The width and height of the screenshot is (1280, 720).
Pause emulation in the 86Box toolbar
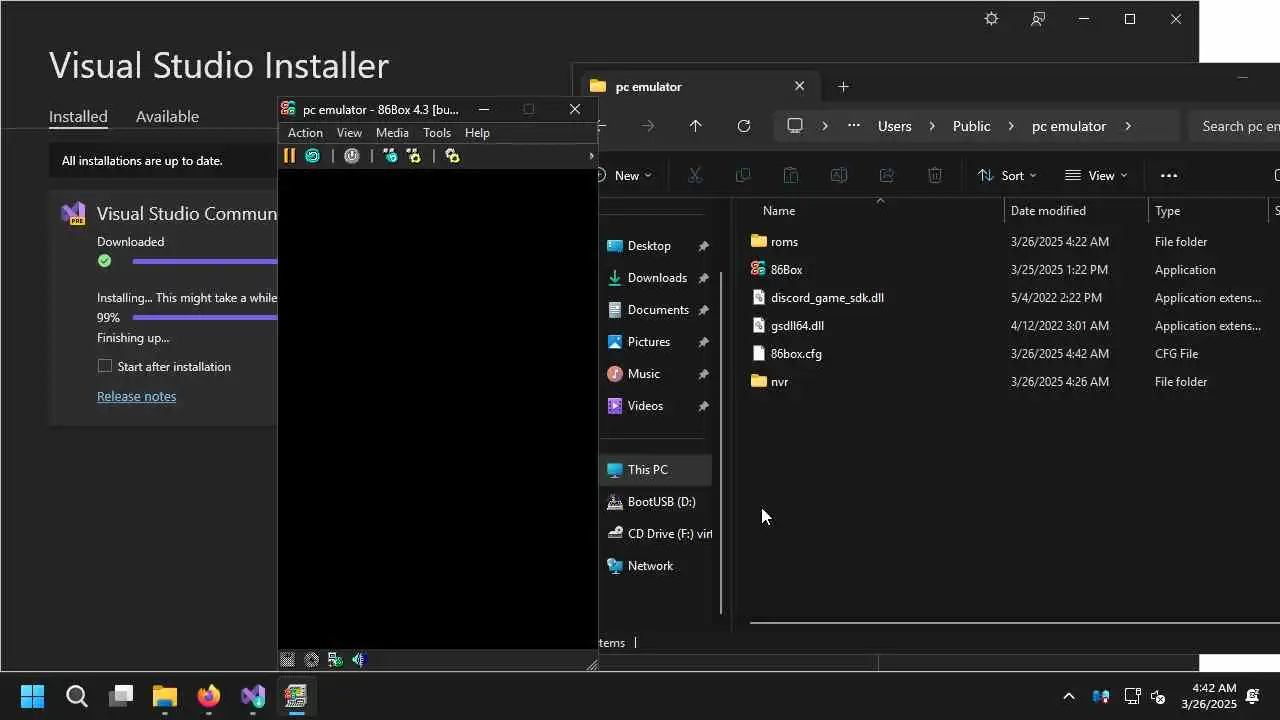[289, 156]
